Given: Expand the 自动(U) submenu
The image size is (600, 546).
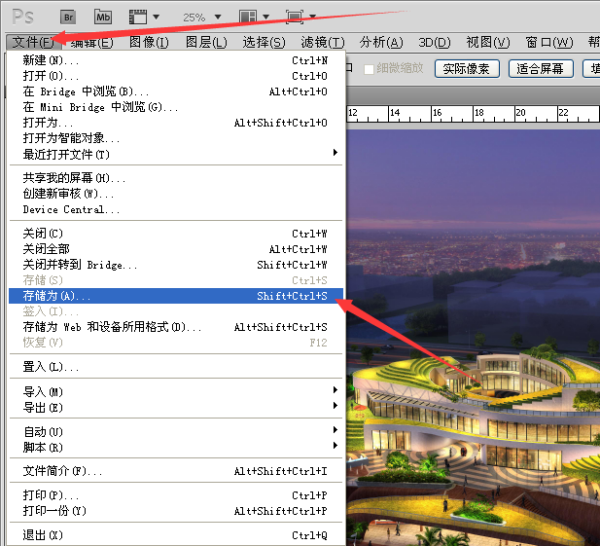Looking at the screenshot, I should [176, 431].
